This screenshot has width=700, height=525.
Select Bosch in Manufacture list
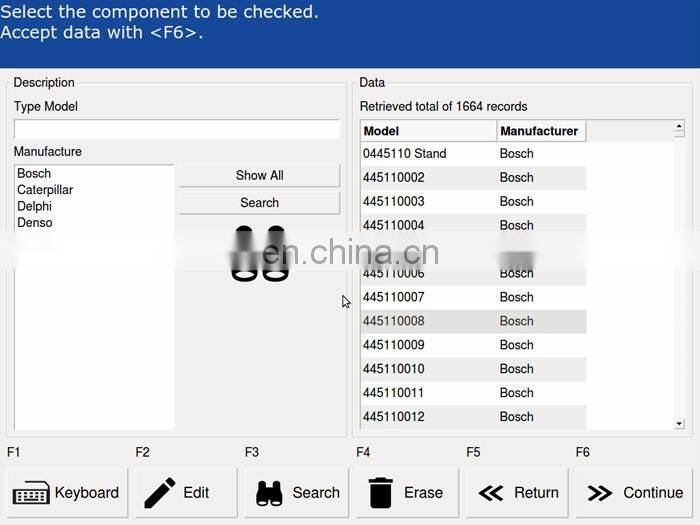point(34,174)
